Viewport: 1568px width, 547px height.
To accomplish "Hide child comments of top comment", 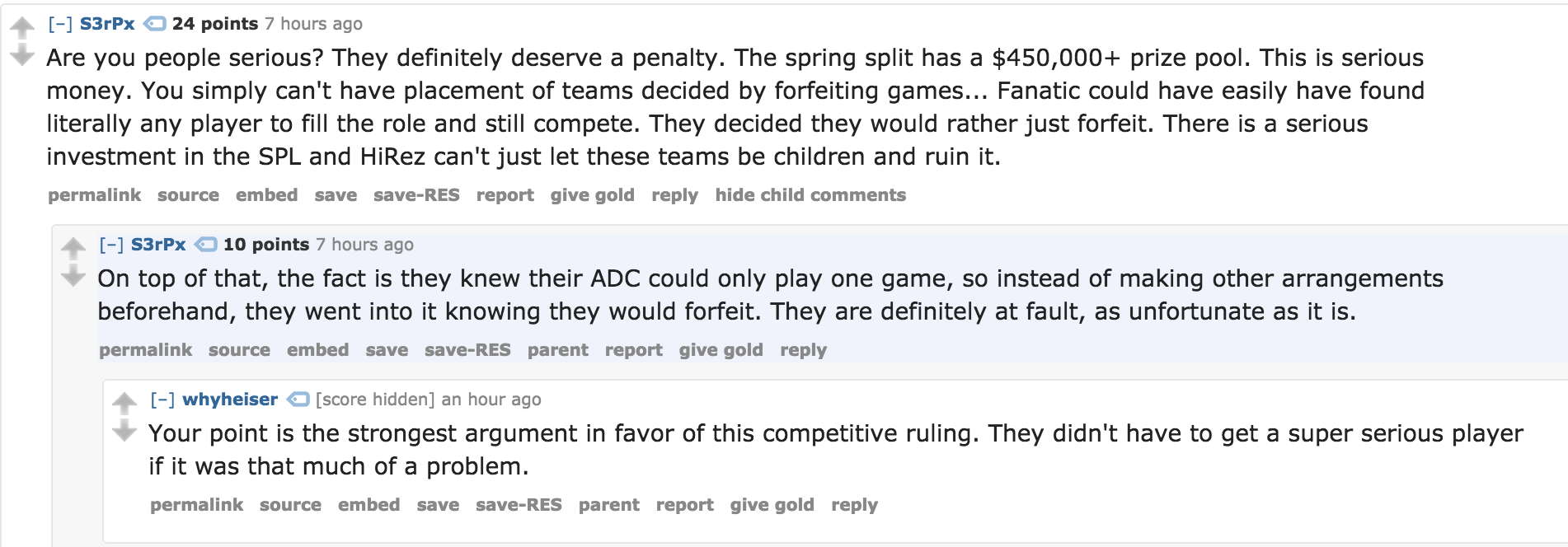I will 810,195.
